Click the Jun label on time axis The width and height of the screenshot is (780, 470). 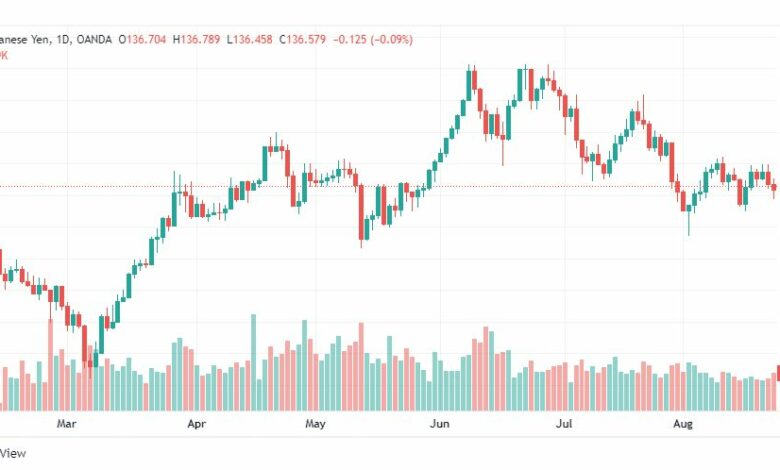click(440, 424)
